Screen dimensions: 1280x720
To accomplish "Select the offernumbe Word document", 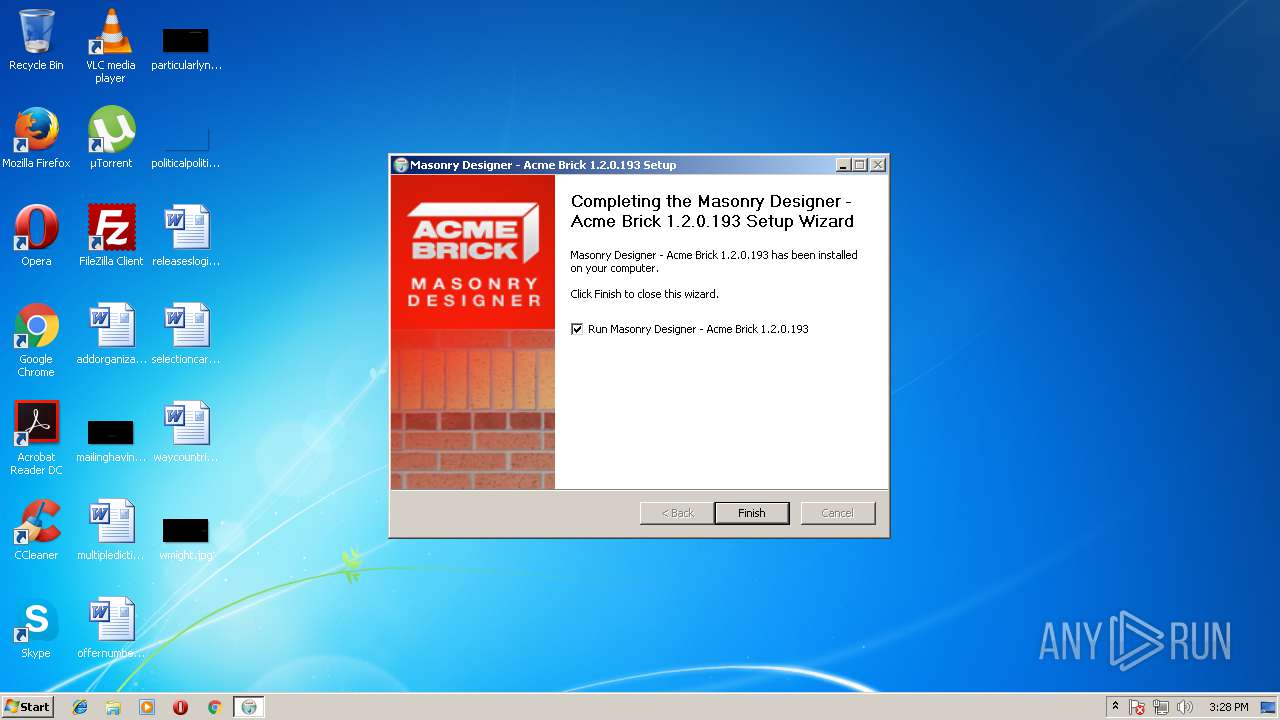I will [111, 629].
